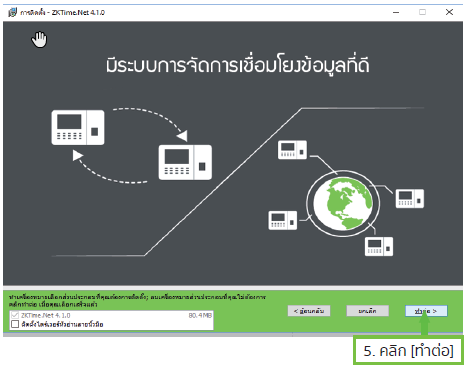
Task: Click the hand cursor icon in the banner
Action: [39, 39]
